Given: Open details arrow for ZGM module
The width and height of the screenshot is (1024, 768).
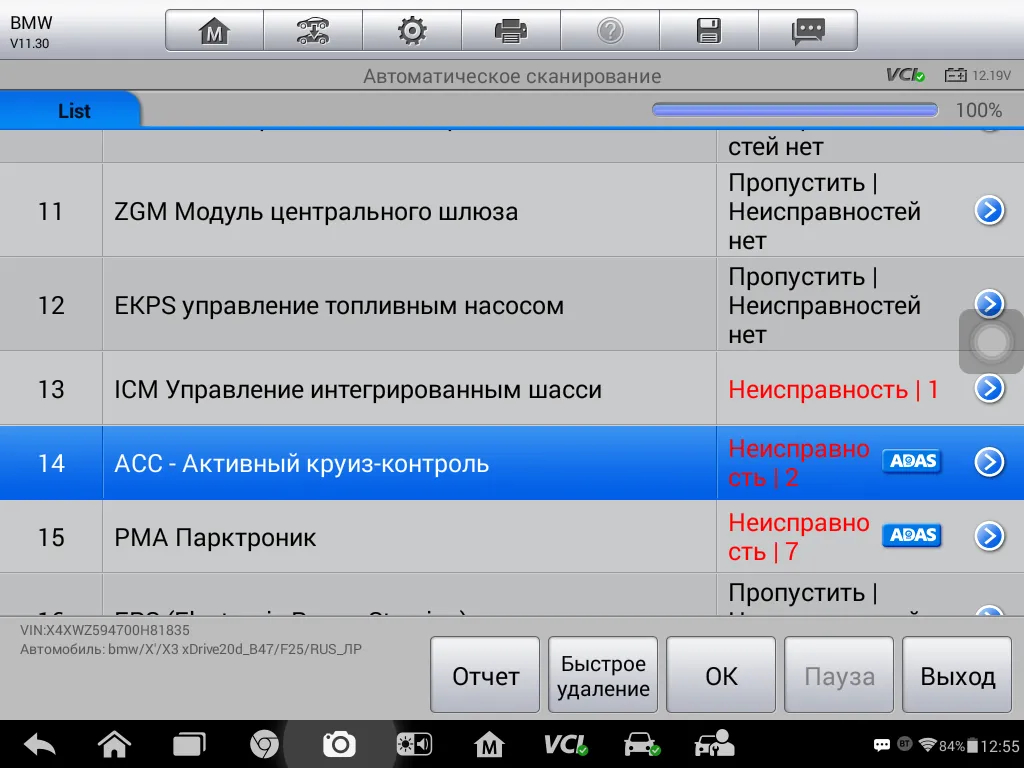Looking at the screenshot, I should tap(989, 210).
